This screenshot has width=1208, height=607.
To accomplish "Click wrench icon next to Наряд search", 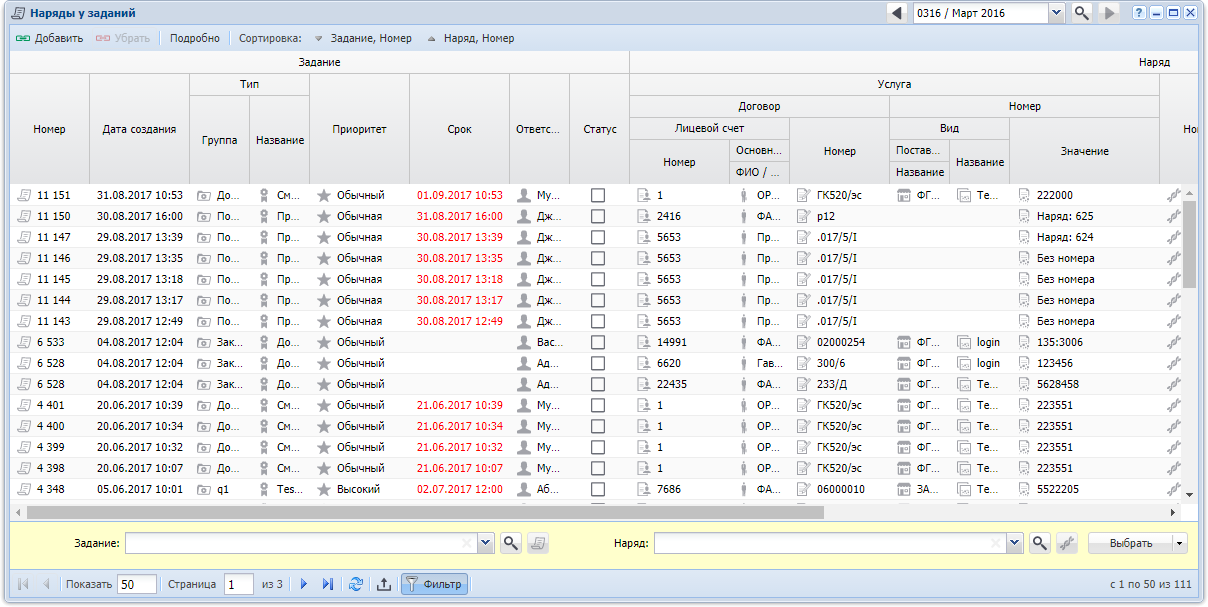I will [x=1066, y=543].
